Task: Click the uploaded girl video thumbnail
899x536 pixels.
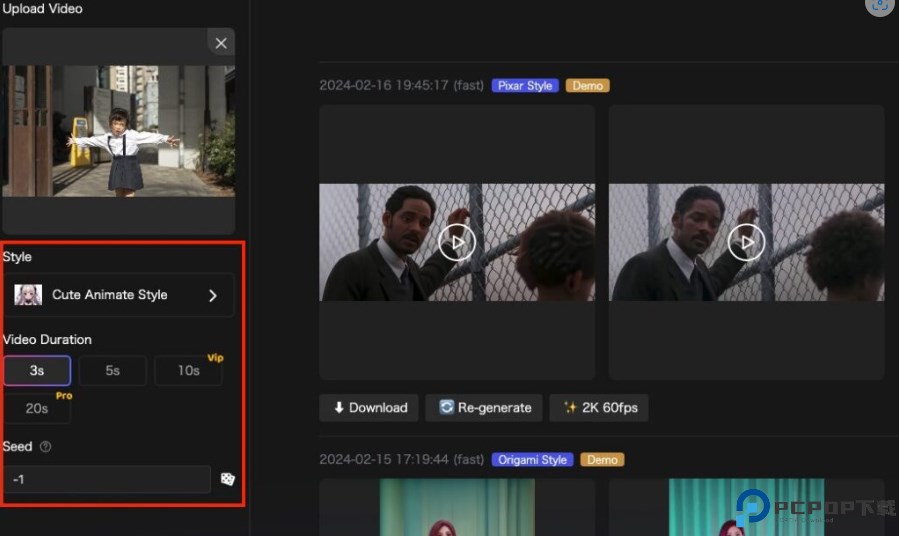Action: click(119, 131)
